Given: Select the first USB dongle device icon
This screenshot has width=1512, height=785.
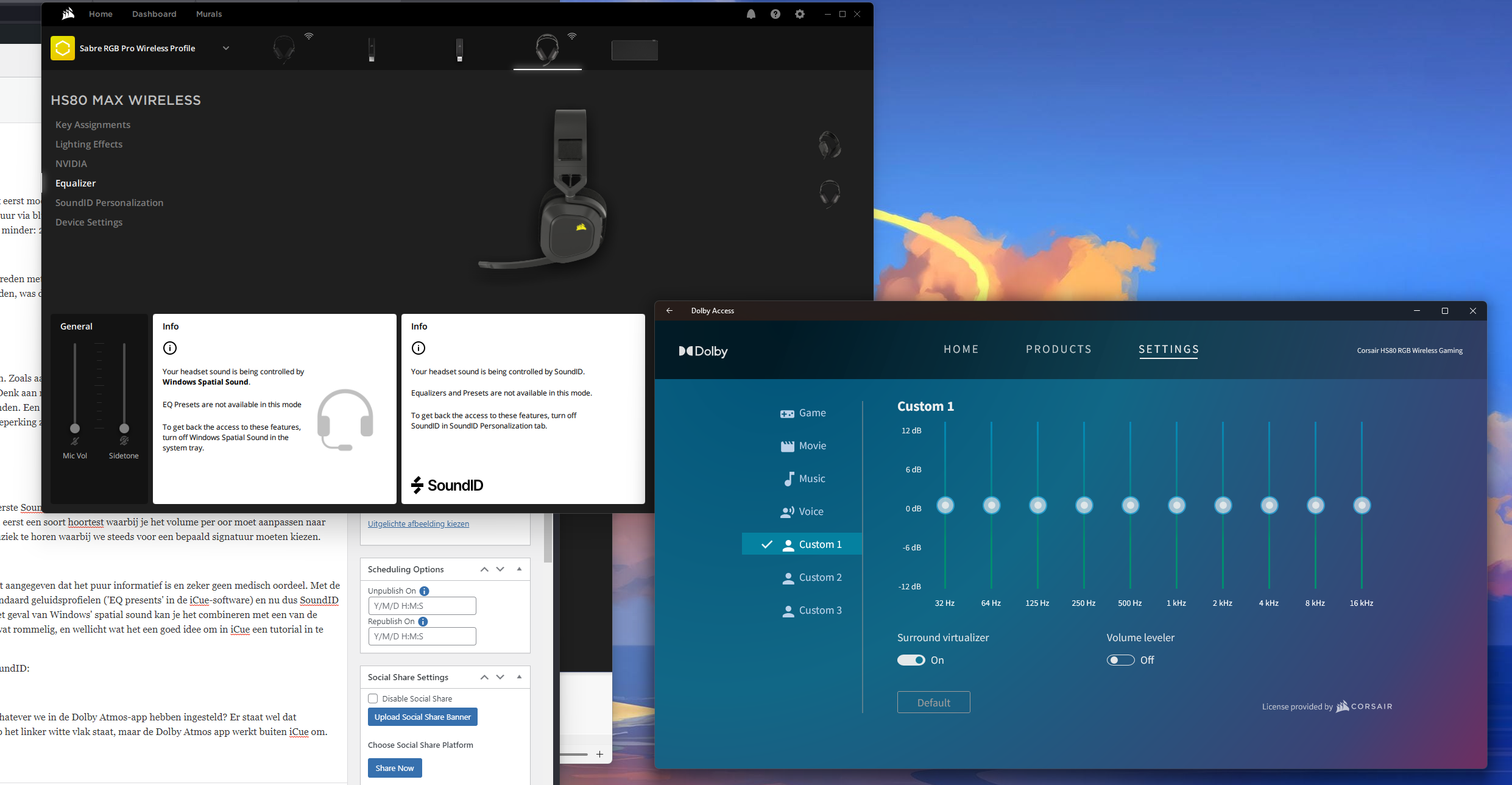Looking at the screenshot, I should point(372,49).
